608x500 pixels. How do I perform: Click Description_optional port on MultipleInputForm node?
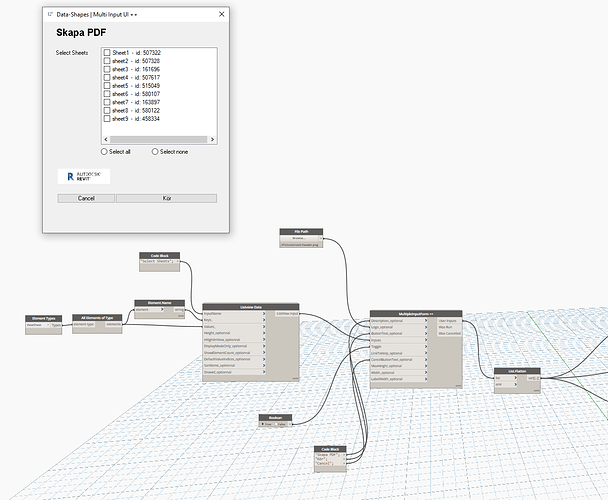(399, 321)
